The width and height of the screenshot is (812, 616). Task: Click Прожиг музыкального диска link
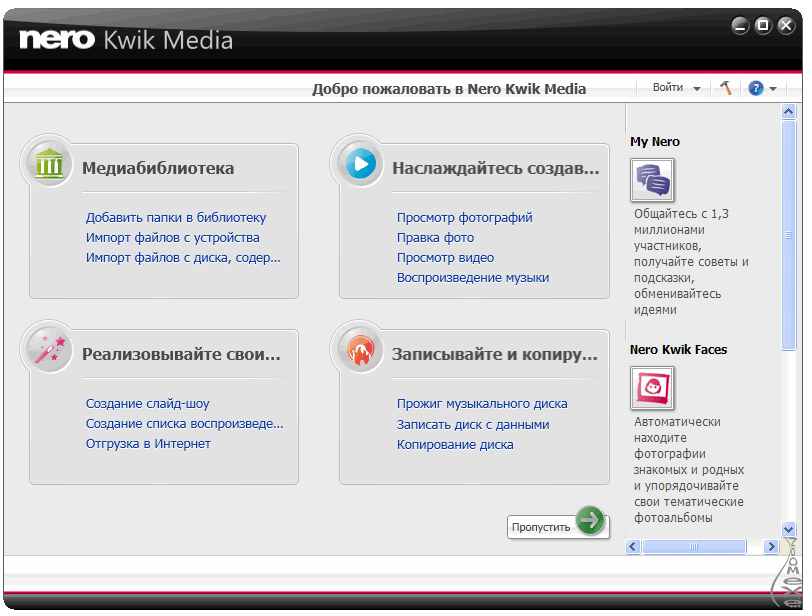482,403
